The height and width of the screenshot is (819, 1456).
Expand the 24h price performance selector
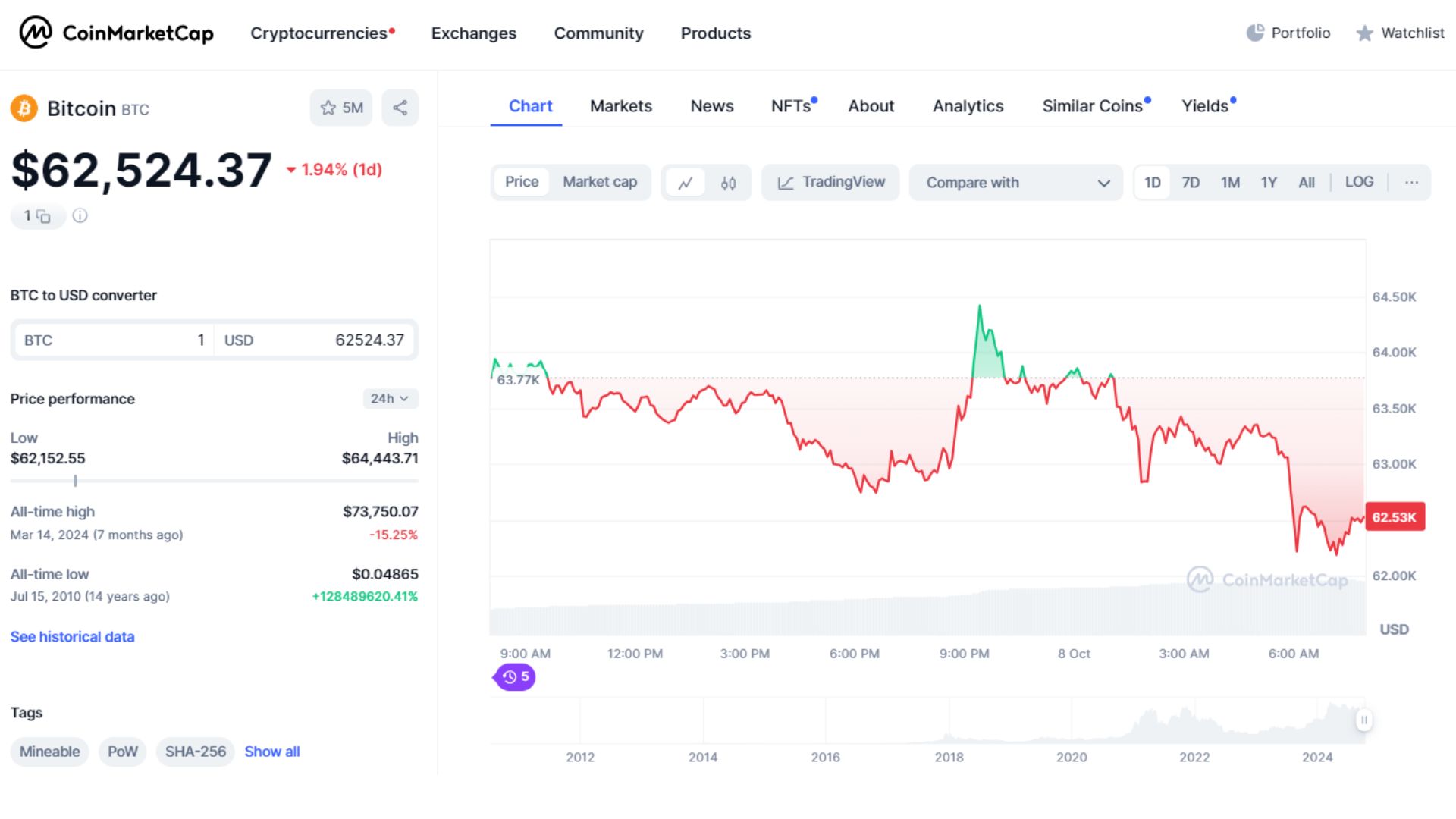389,398
